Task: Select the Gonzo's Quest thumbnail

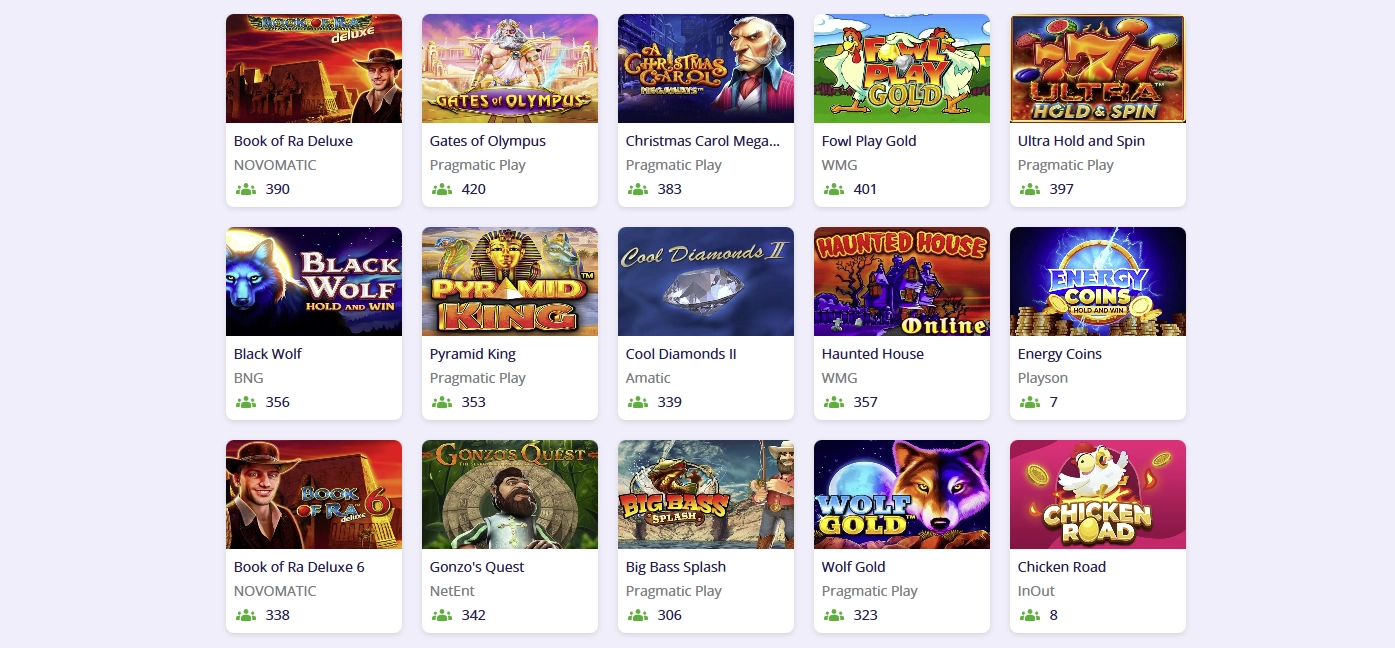Action: [x=509, y=494]
